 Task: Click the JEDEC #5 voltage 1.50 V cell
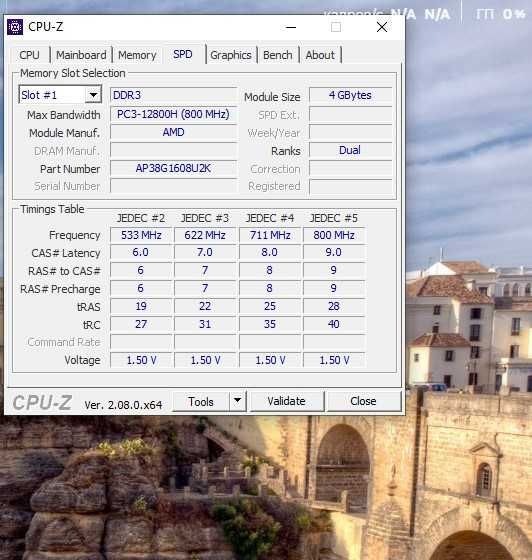(x=333, y=360)
